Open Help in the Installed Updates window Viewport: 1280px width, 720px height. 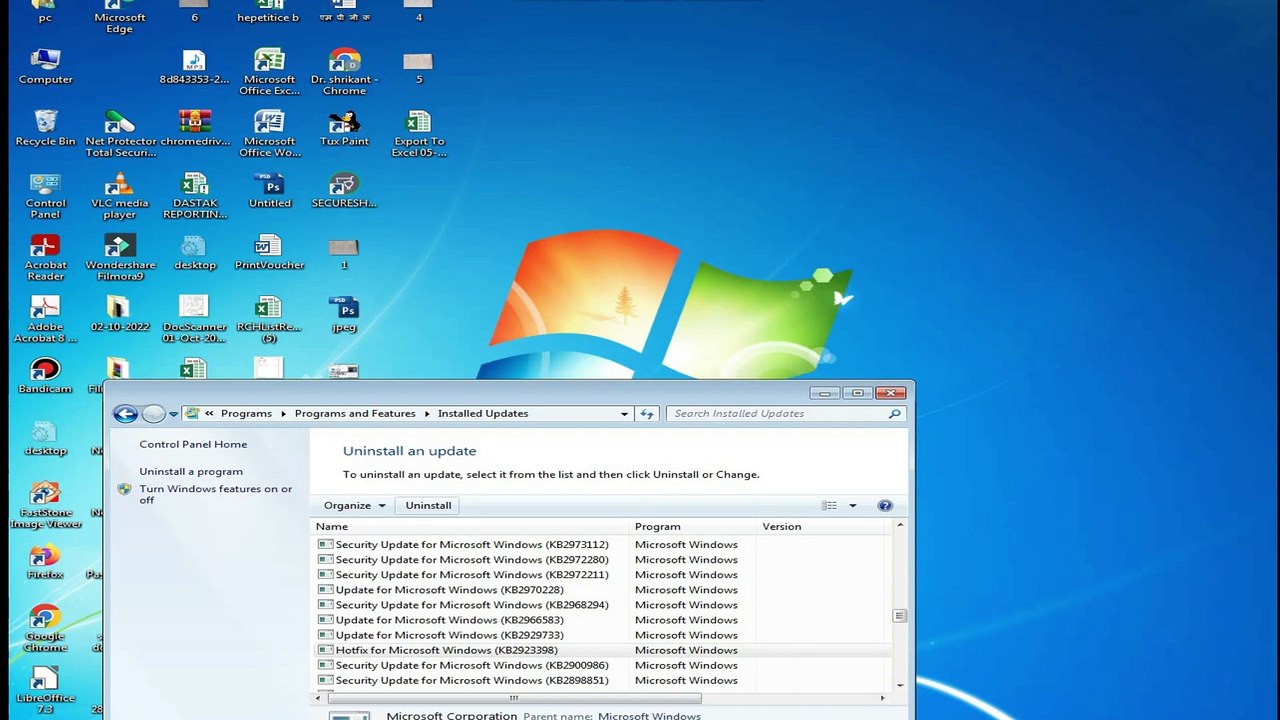[x=885, y=506]
